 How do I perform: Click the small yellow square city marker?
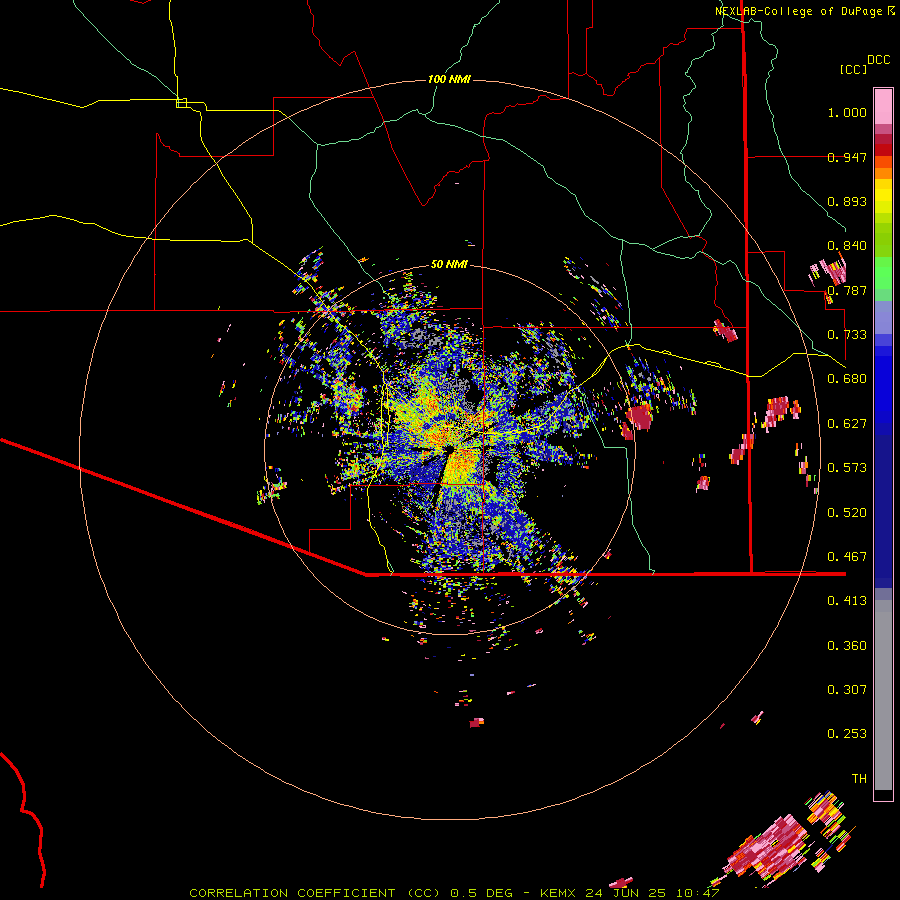tap(181, 103)
